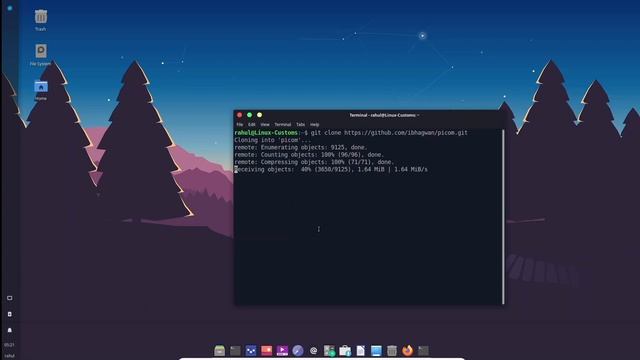The height and width of the screenshot is (360, 640).
Task: Open the software store bag icon in dock
Action: point(345,350)
